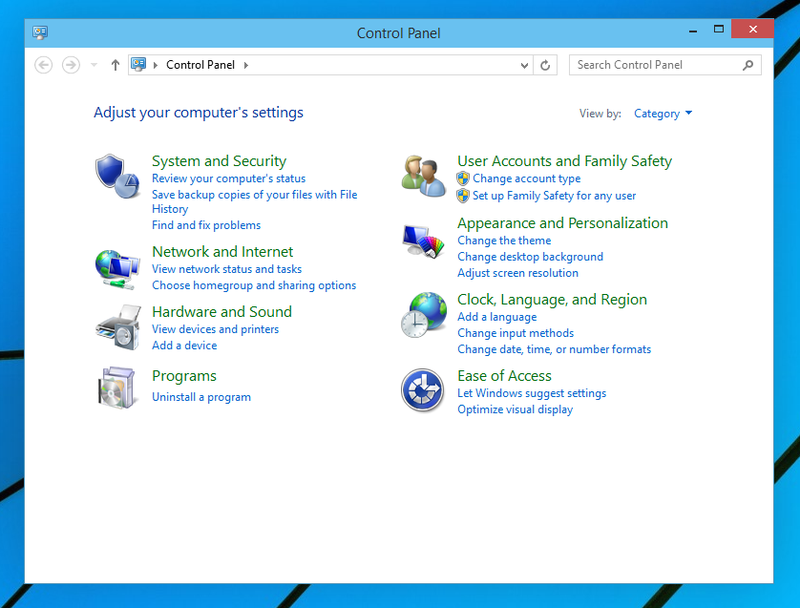Open Network and Internet category

pyautogui.click(x=222, y=251)
